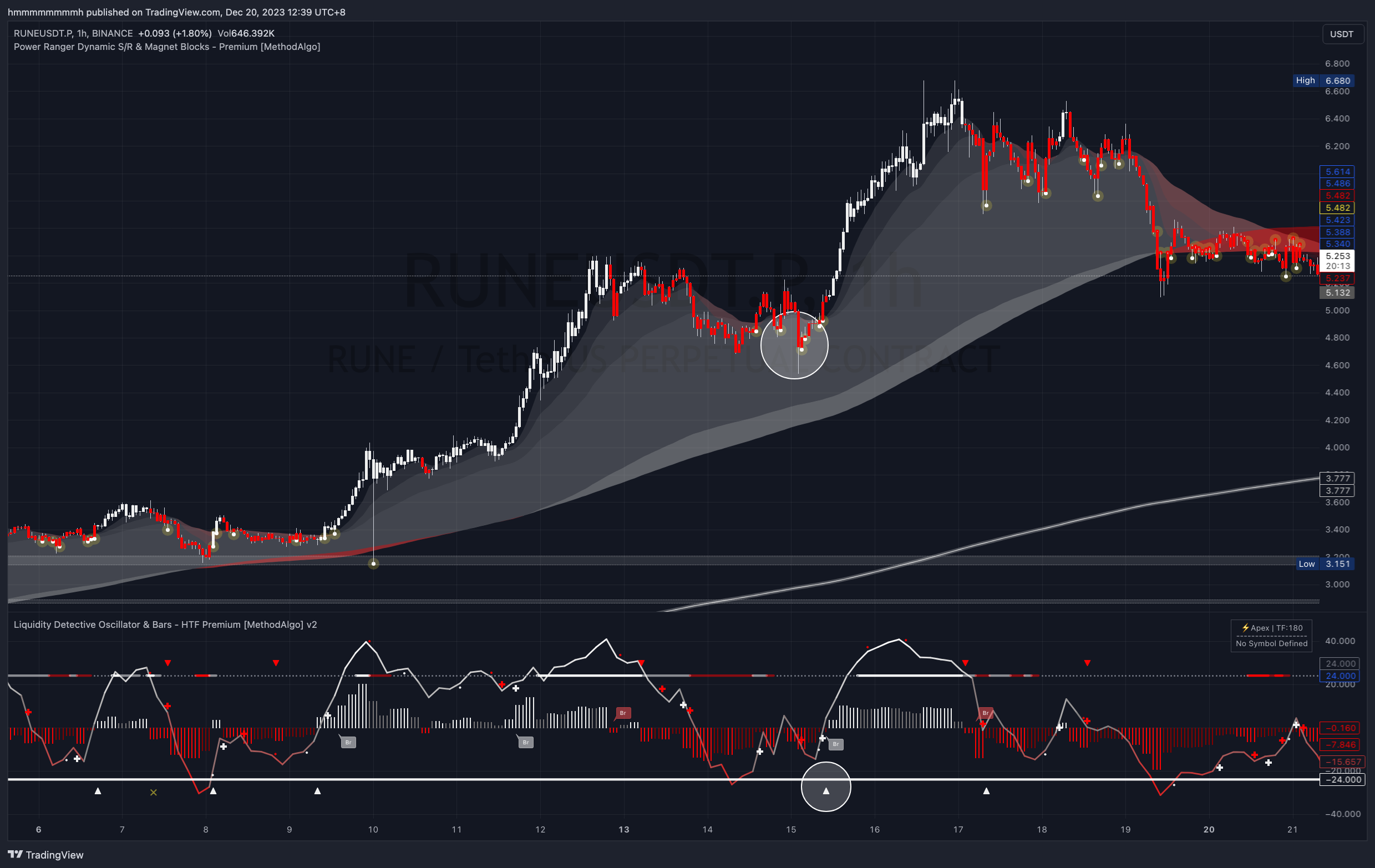The image size is (1375, 868).
Task: Click the grey 5.132 price label
Action: pos(1337,292)
